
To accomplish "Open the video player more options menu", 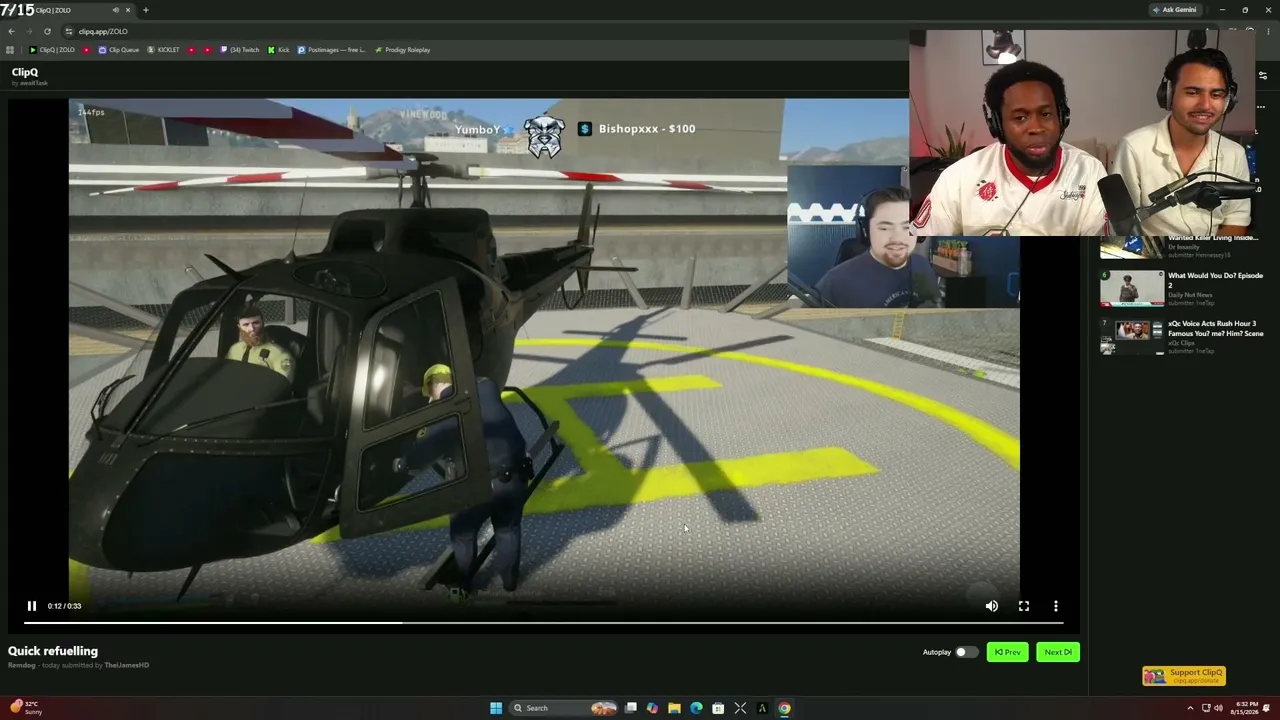I will (1056, 606).
